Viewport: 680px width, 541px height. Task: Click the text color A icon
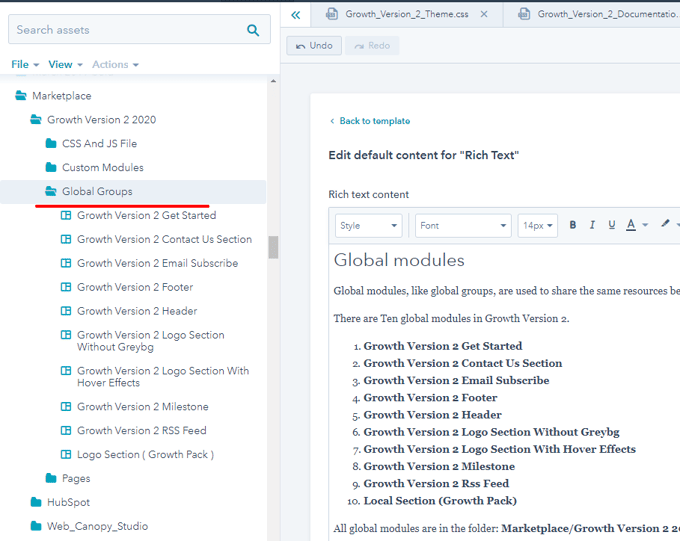pyautogui.click(x=631, y=225)
